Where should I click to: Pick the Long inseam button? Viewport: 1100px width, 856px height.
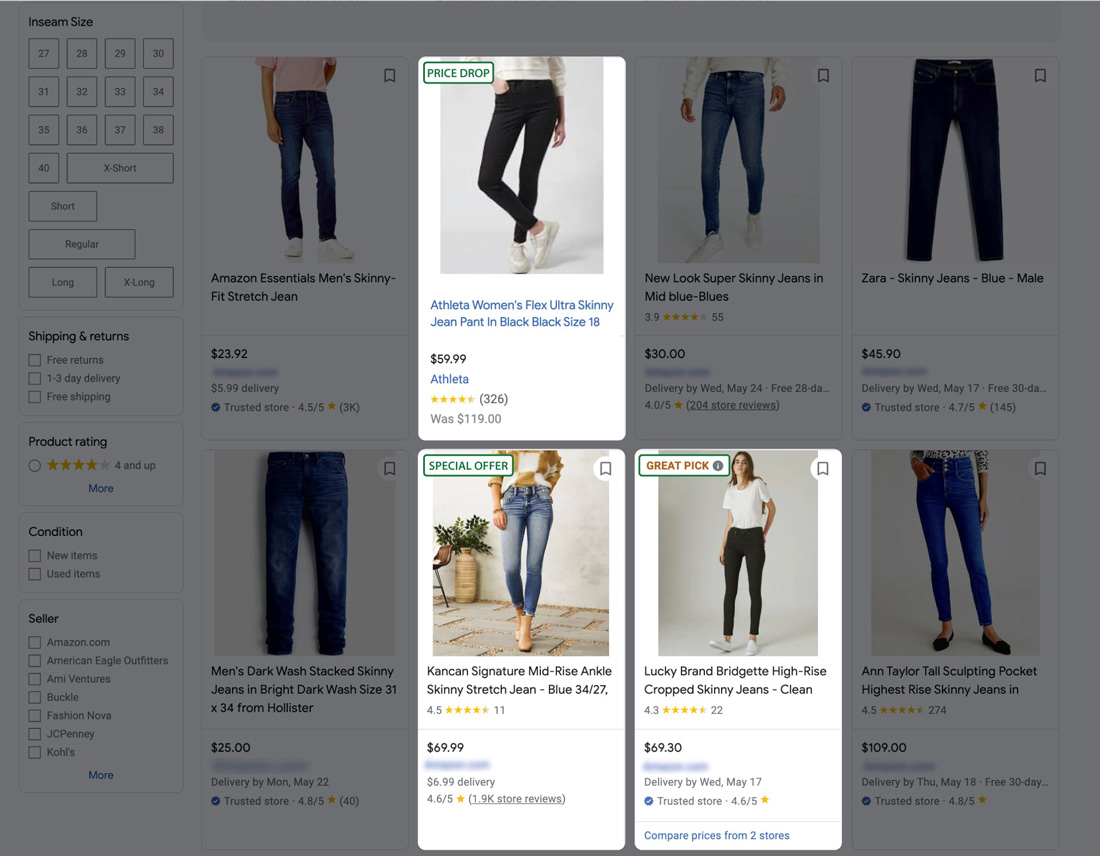[63, 282]
